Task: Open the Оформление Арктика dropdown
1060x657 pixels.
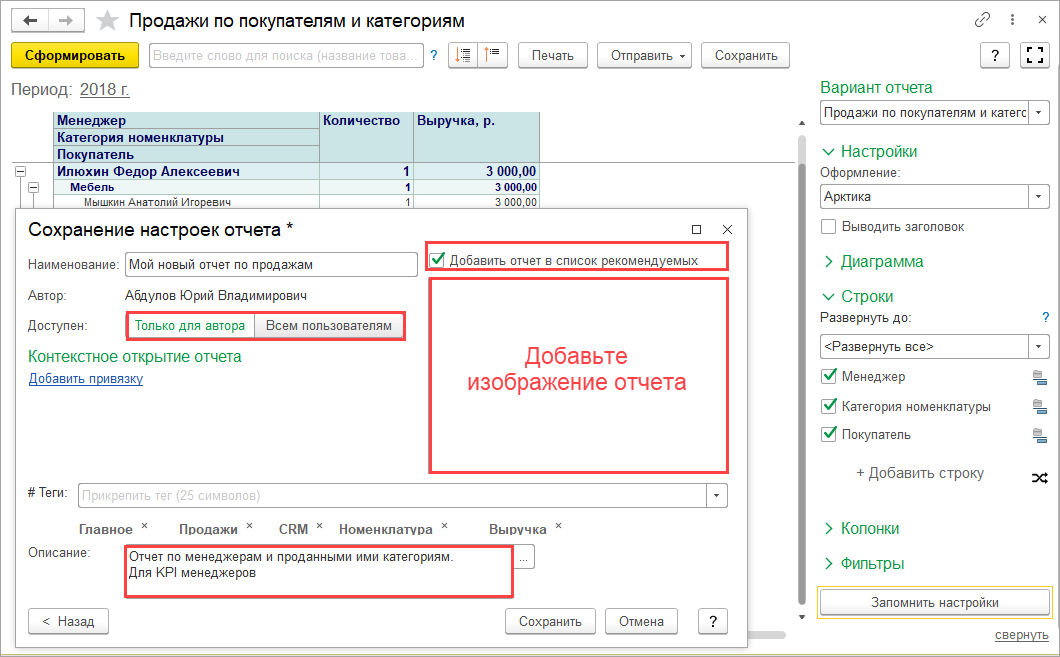Action: pos(1038,197)
